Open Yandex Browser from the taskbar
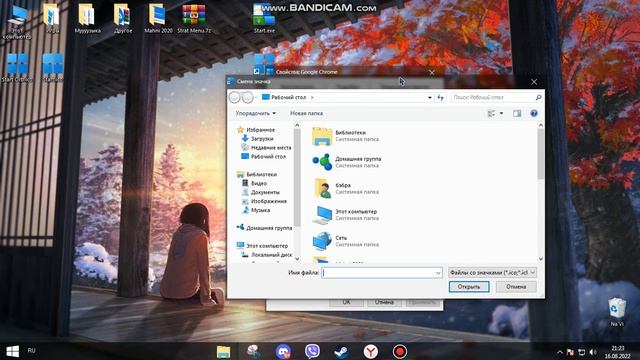640x360 pixels. coord(371,351)
